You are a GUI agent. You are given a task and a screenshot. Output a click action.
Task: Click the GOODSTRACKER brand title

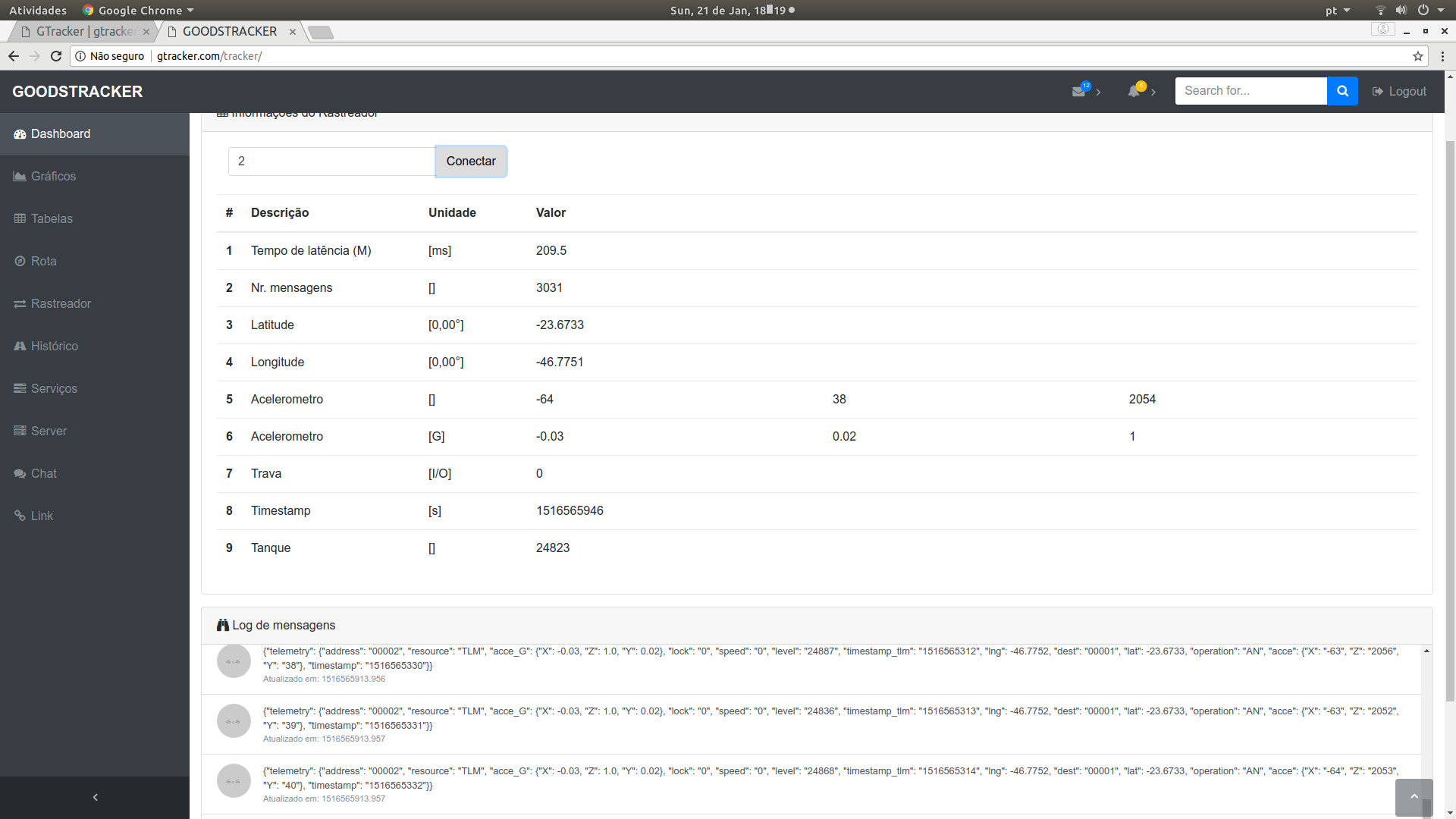click(77, 92)
